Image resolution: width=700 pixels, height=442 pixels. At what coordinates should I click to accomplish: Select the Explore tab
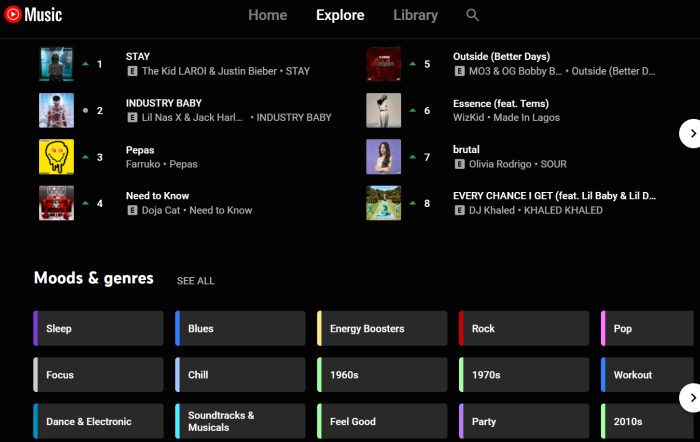tap(340, 15)
